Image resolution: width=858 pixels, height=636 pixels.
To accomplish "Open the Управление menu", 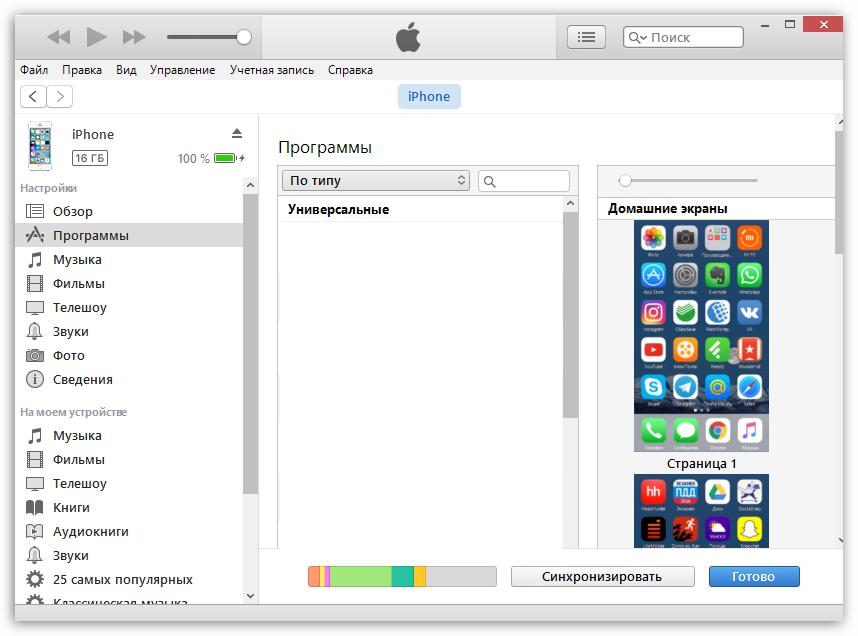I will (182, 70).
